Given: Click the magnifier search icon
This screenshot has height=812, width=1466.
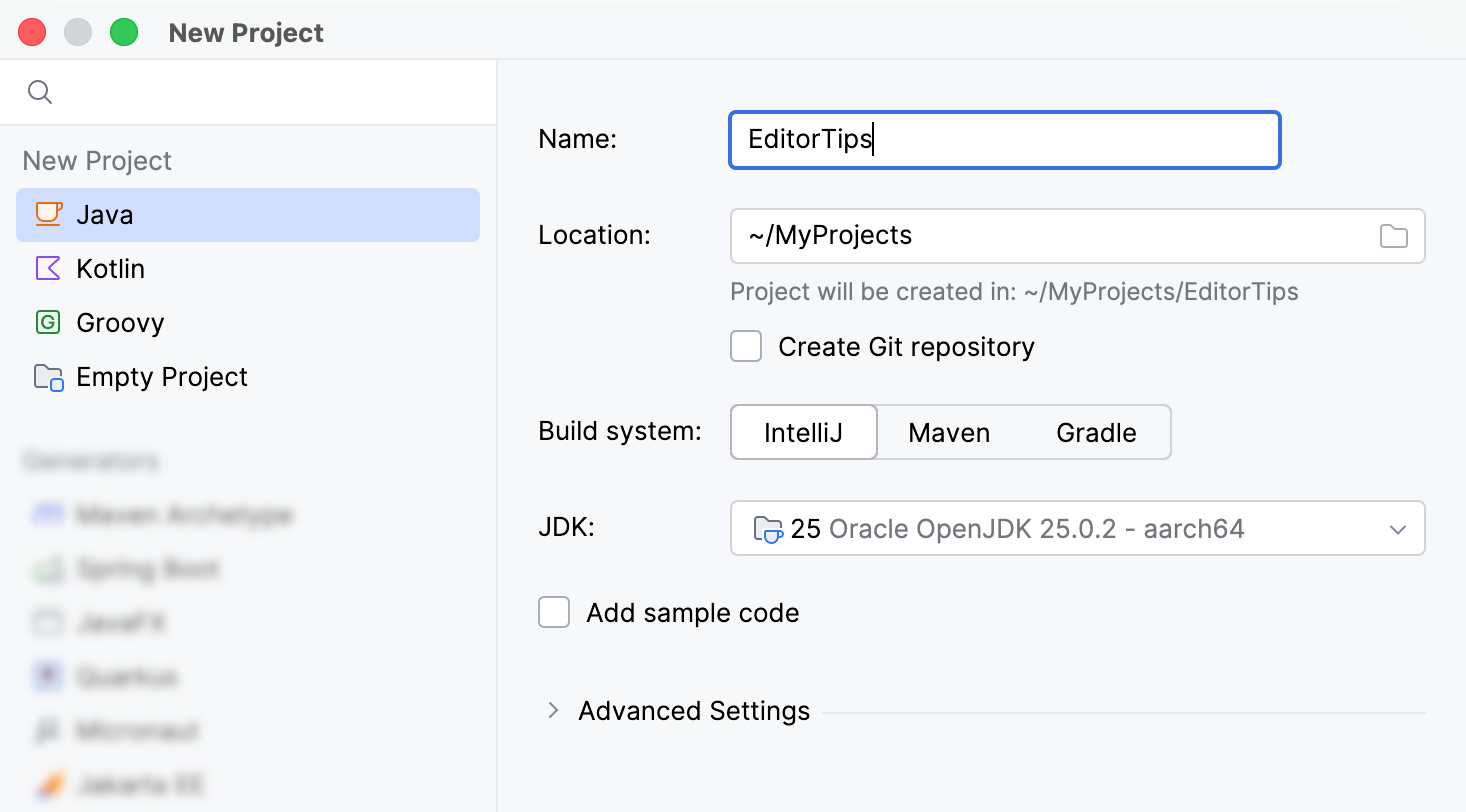Looking at the screenshot, I should click(x=39, y=93).
